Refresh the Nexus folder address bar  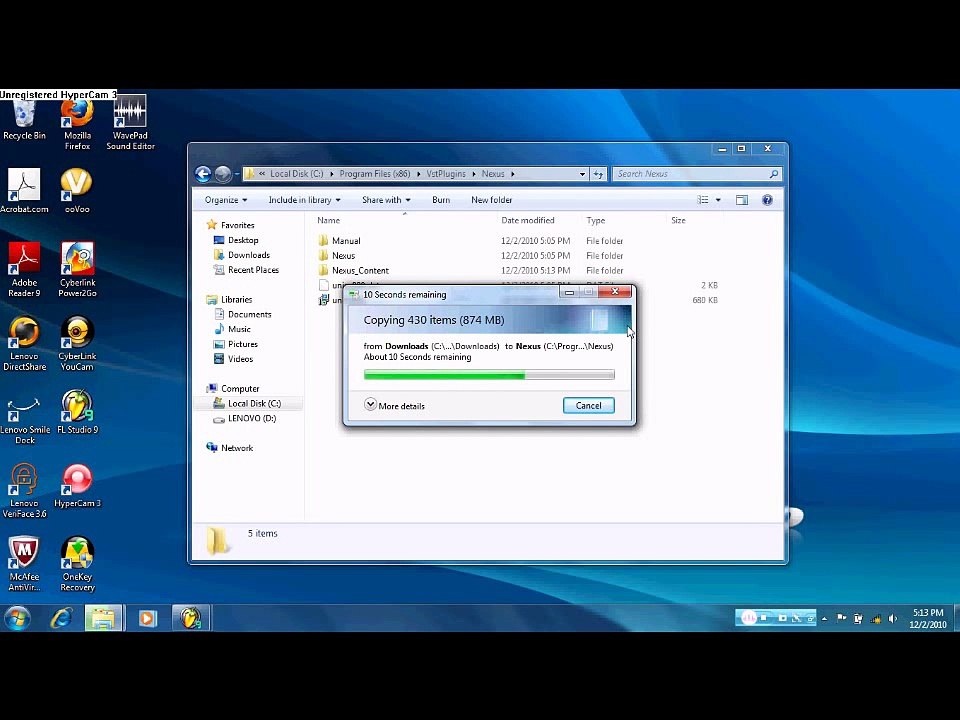(x=599, y=174)
